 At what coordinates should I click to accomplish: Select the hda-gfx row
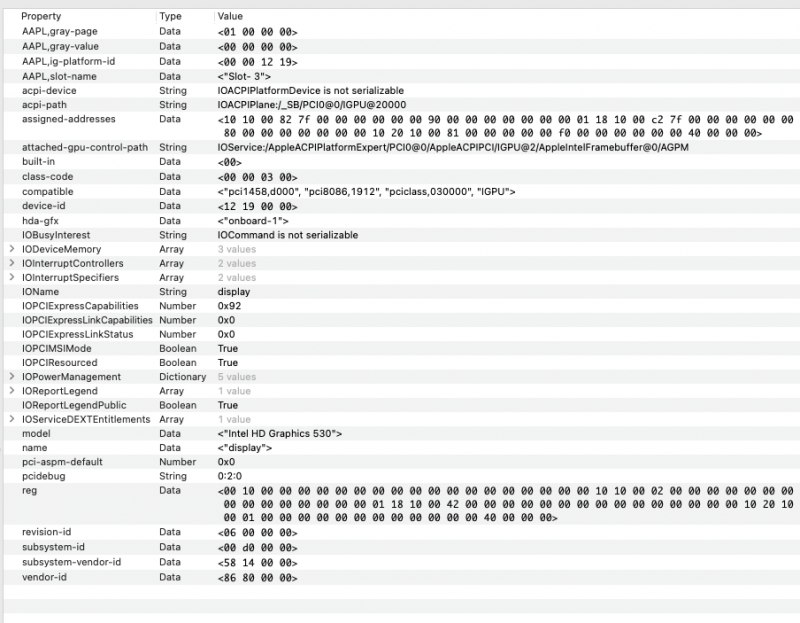click(41, 220)
